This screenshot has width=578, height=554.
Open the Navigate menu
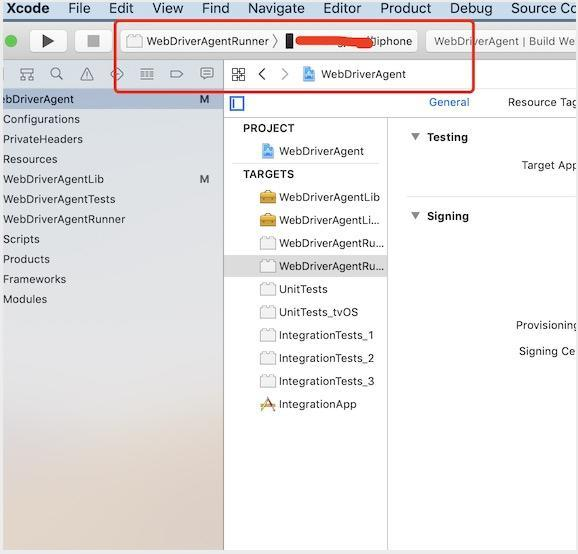pos(276,8)
